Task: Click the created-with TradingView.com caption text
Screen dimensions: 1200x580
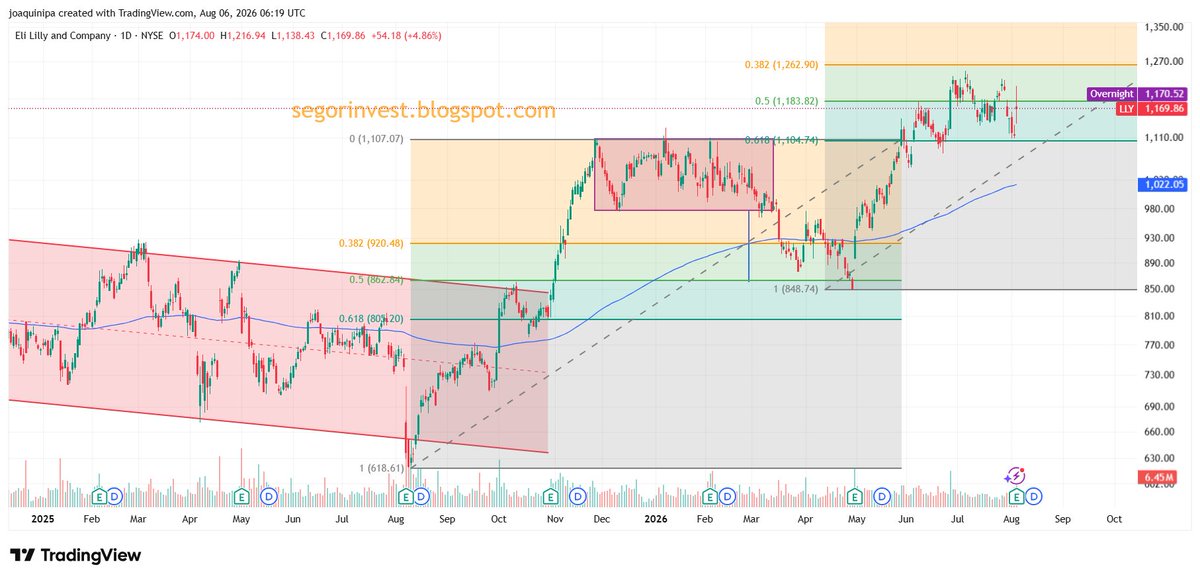Action: pos(157,13)
